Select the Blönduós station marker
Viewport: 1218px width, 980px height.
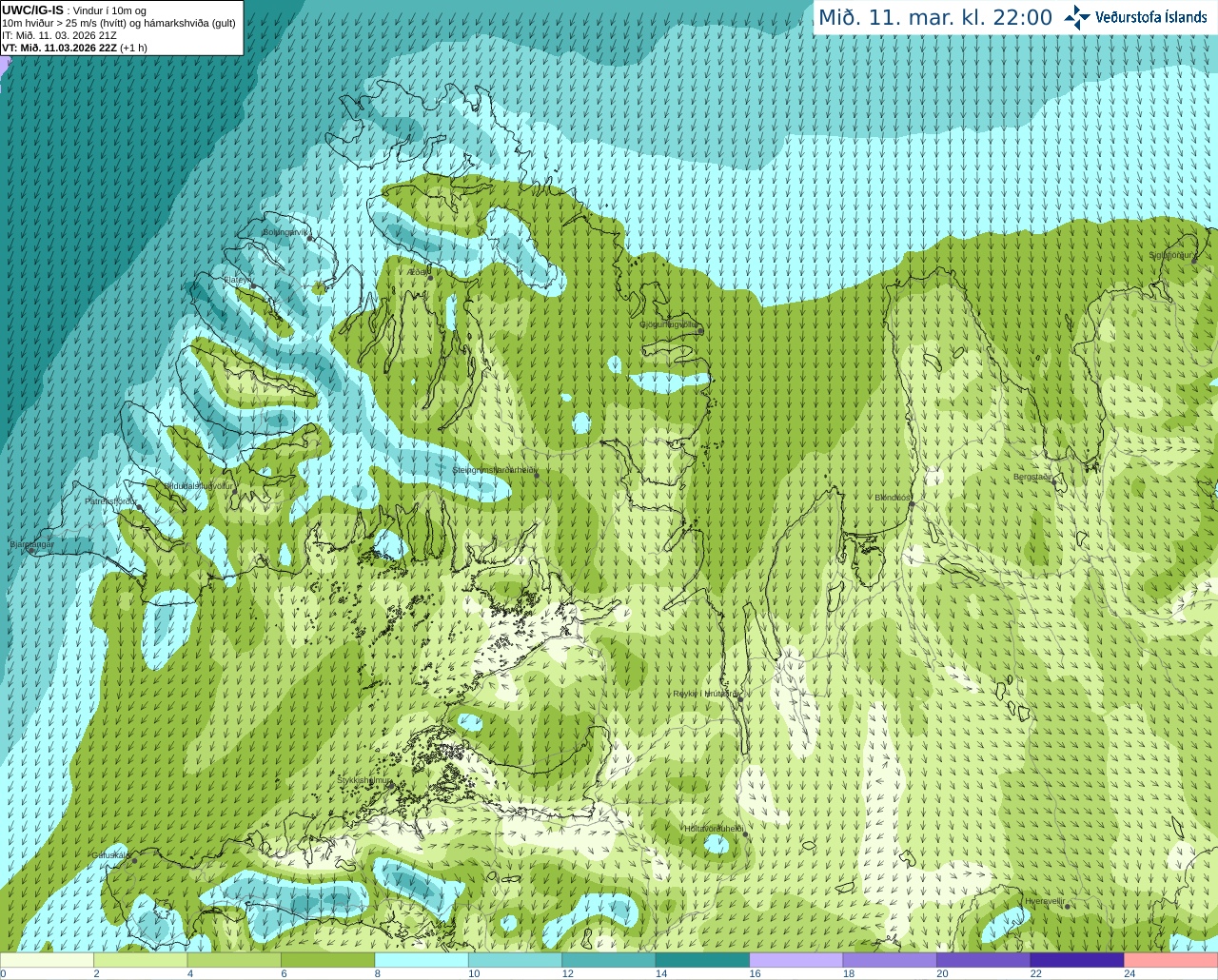tap(911, 503)
